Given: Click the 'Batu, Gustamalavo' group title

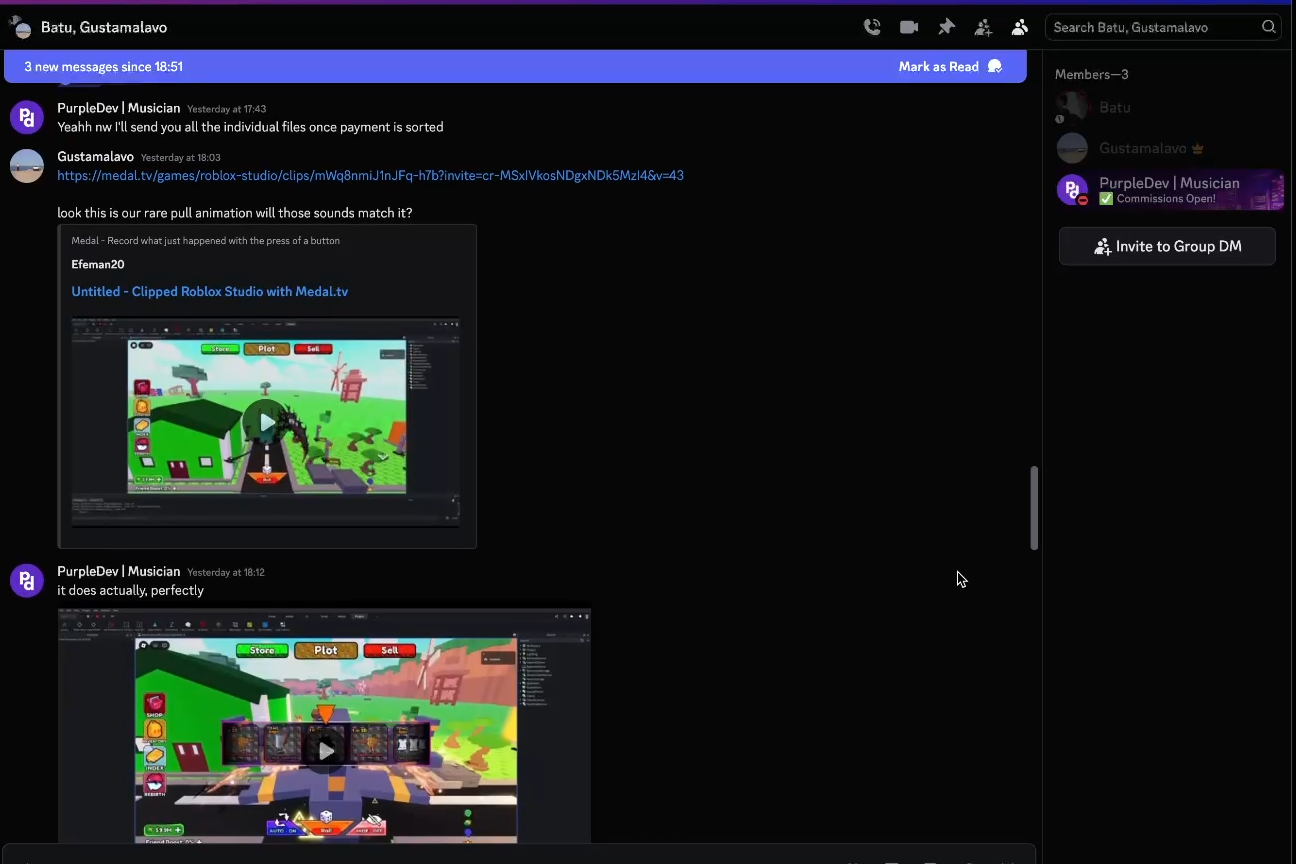Looking at the screenshot, I should pos(104,27).
